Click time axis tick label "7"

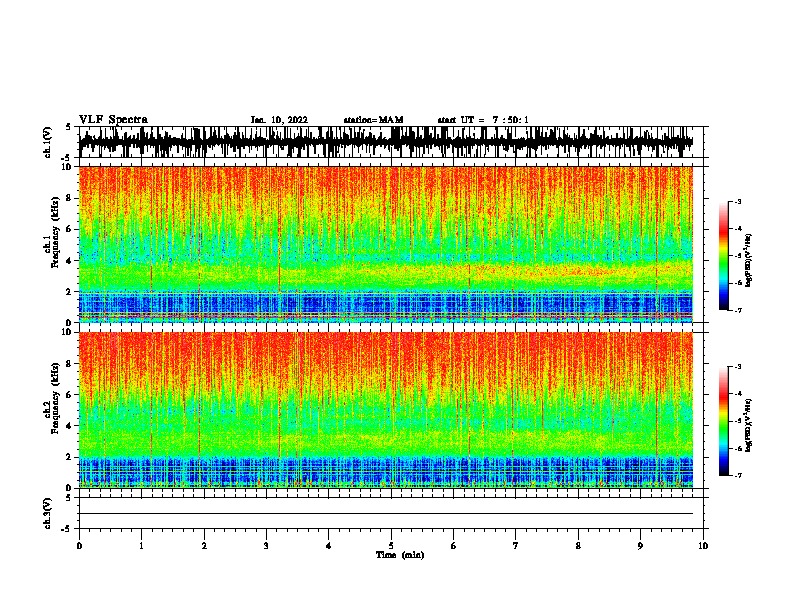pos(516,546)
